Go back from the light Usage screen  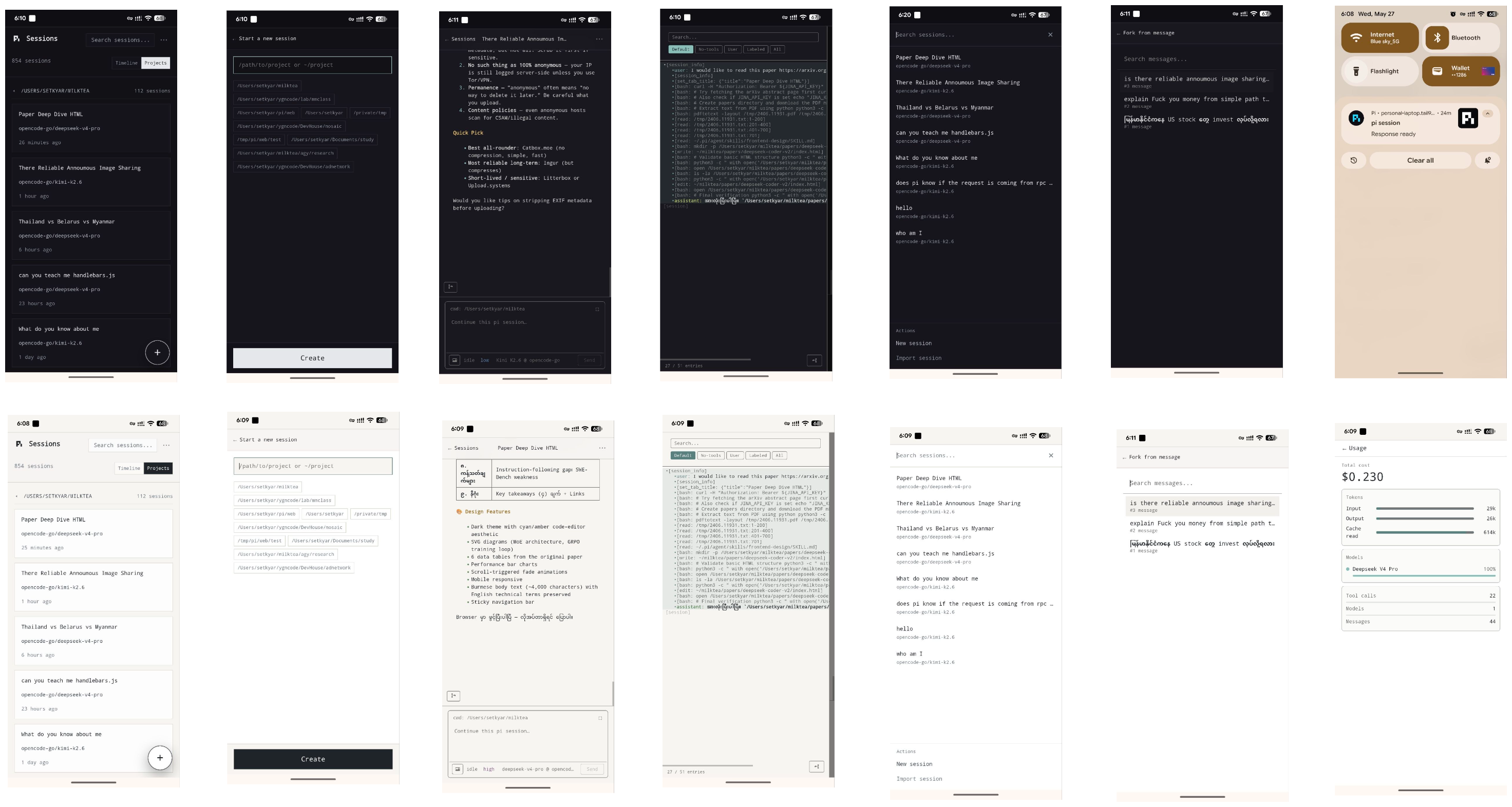click(1344, 448)
